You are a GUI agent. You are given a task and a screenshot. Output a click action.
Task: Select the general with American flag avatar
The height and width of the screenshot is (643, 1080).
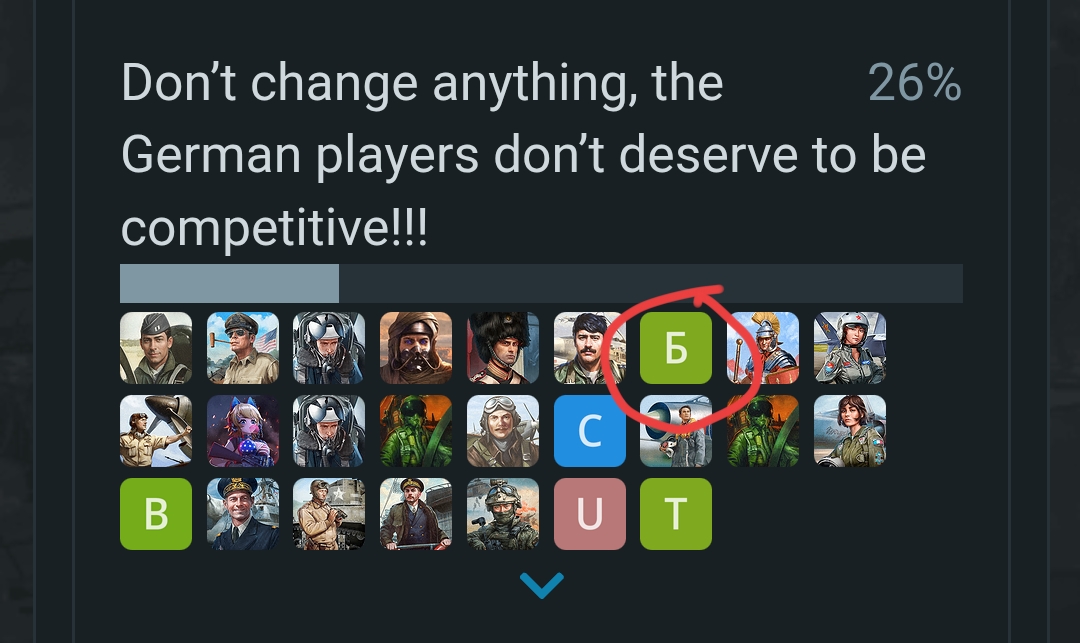[x=242, y=348]
